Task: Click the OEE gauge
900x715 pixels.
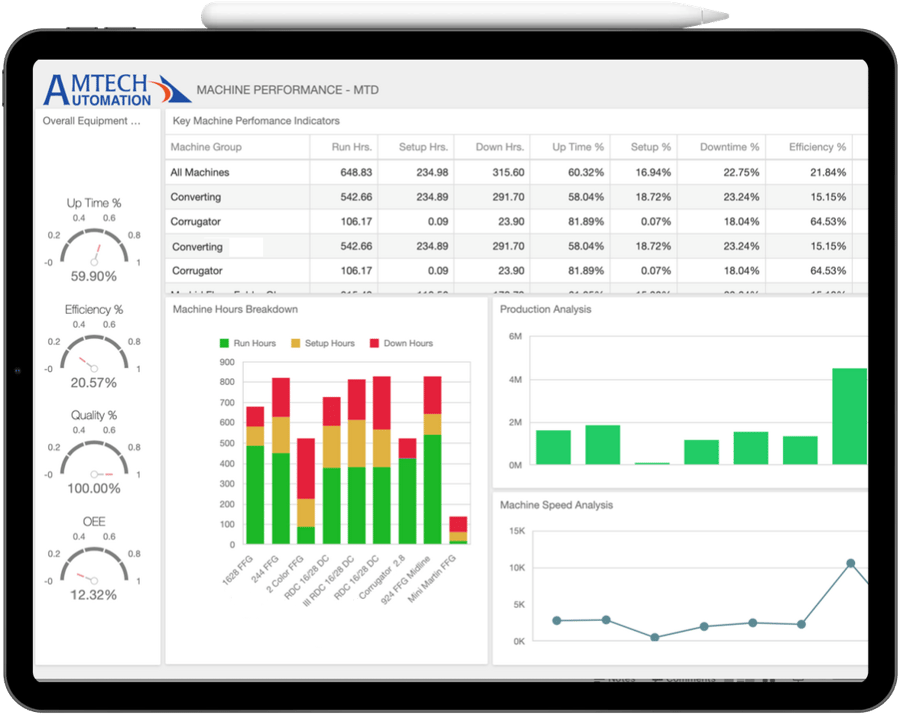Action: [x=95, y=576]
